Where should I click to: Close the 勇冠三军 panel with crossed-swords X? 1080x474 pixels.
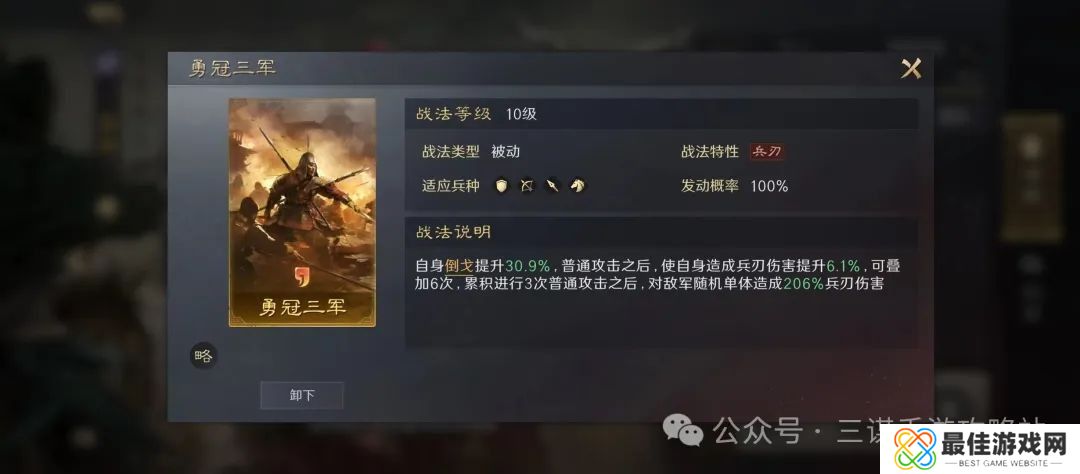(911, 69)
